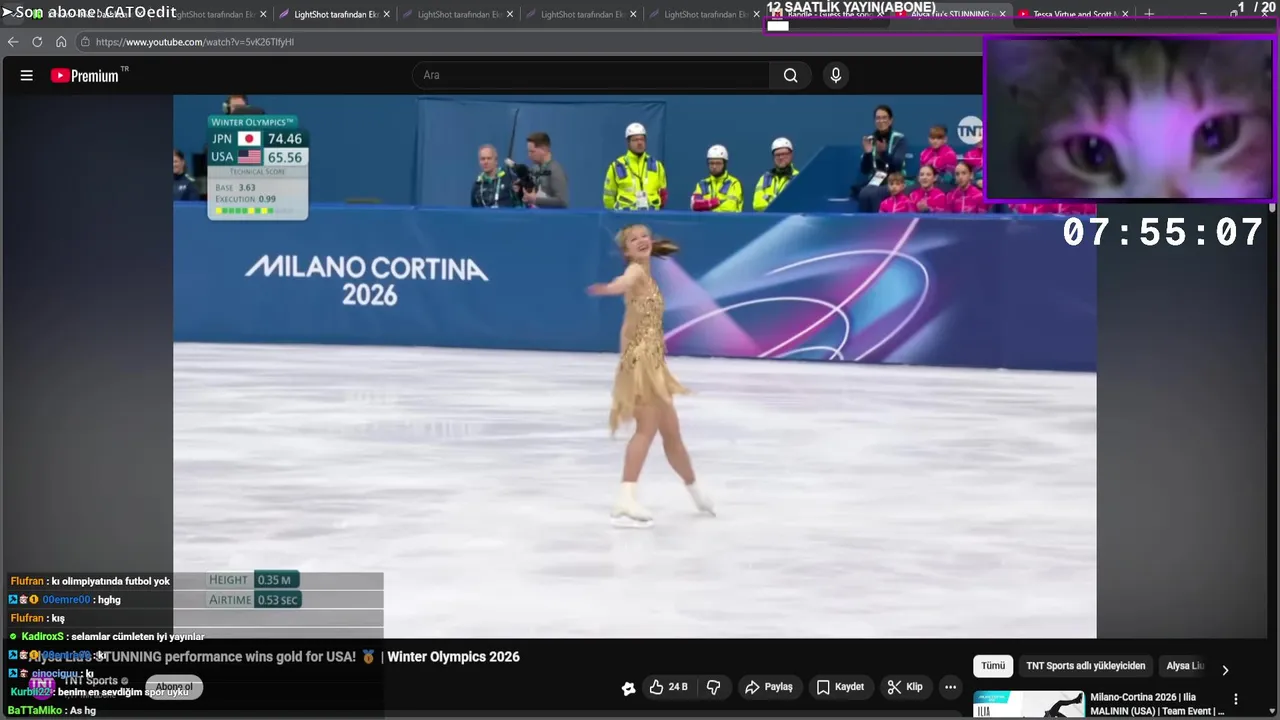Open the YouTube hamburger guide menu
The width and height of the screenshot is (1280, 720).
pyautogui.click(x=27, y=75)
